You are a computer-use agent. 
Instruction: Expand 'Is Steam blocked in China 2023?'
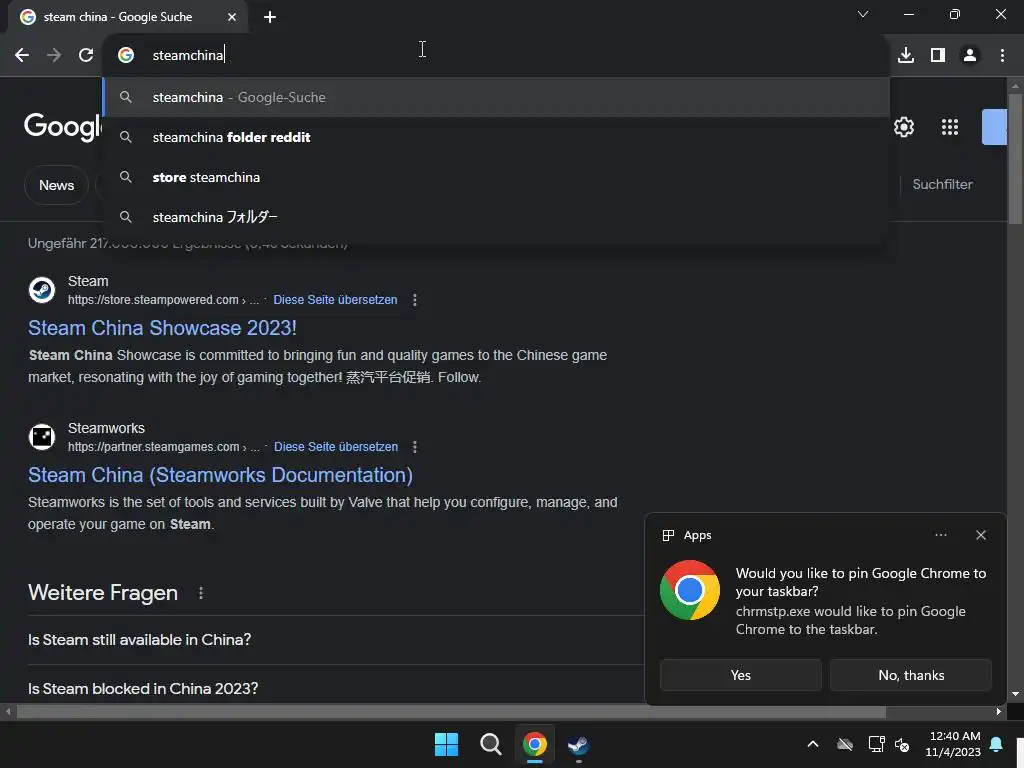coord(336,688)
